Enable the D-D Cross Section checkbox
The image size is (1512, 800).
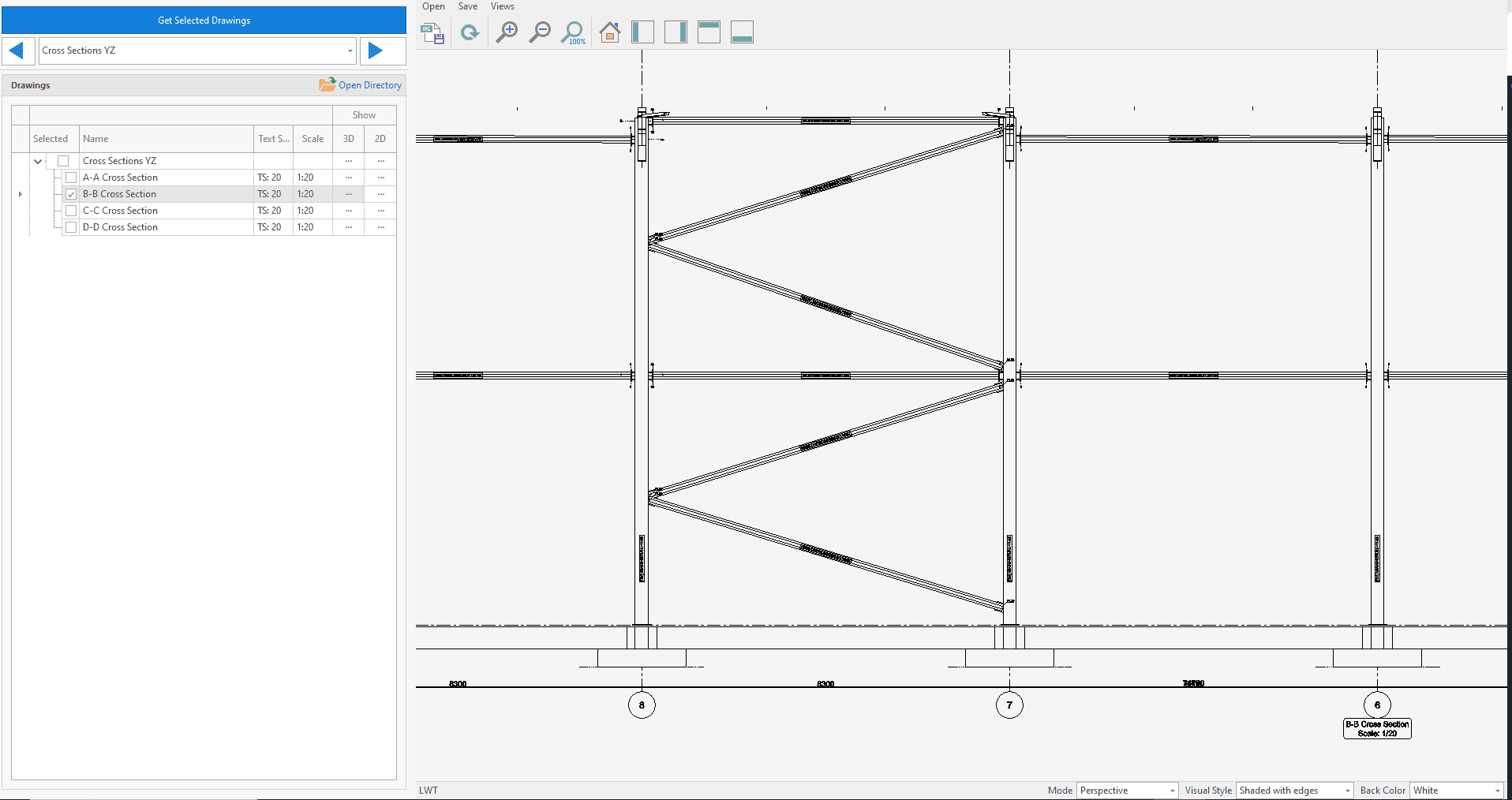point(71,227)
